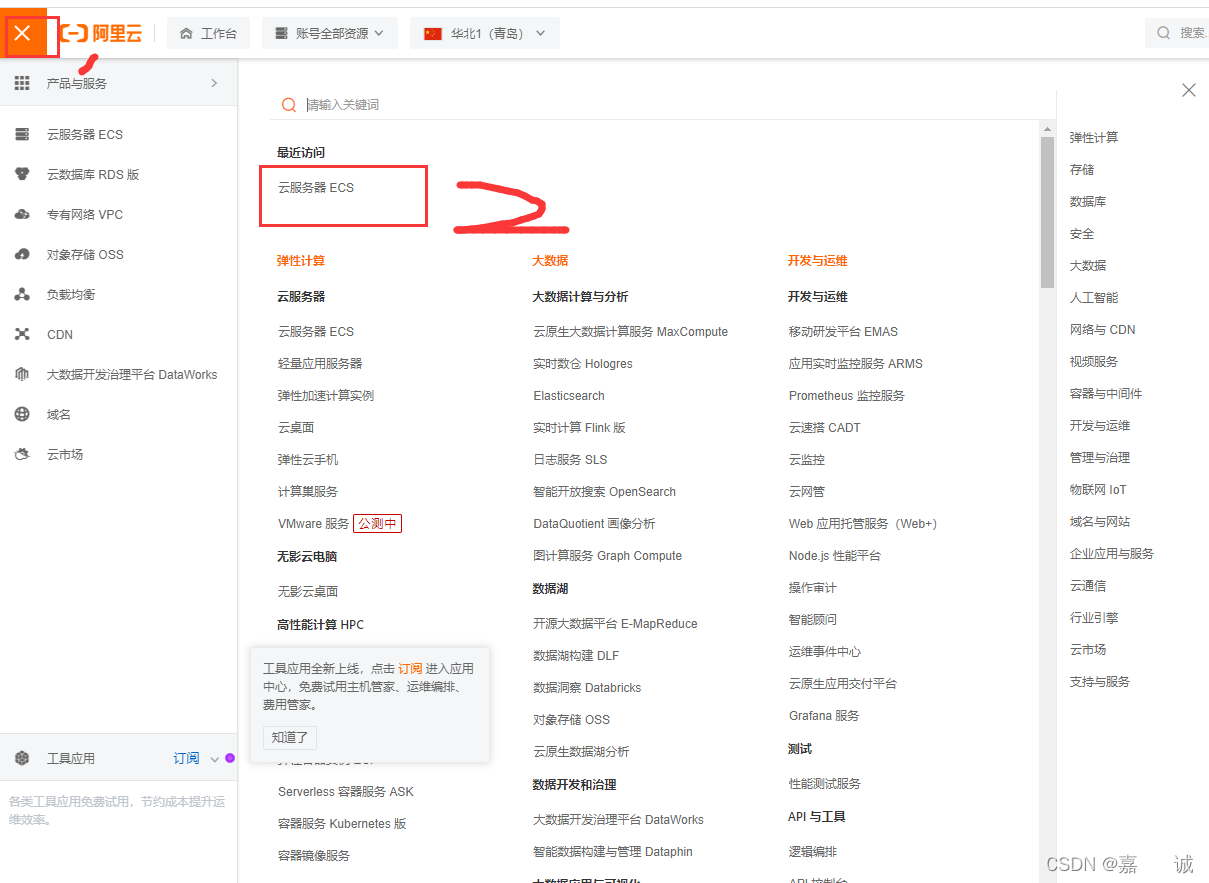Click the 知道了 button in the tooltip
Viewport: 1209px width, 883px height.
click(289, 737)
